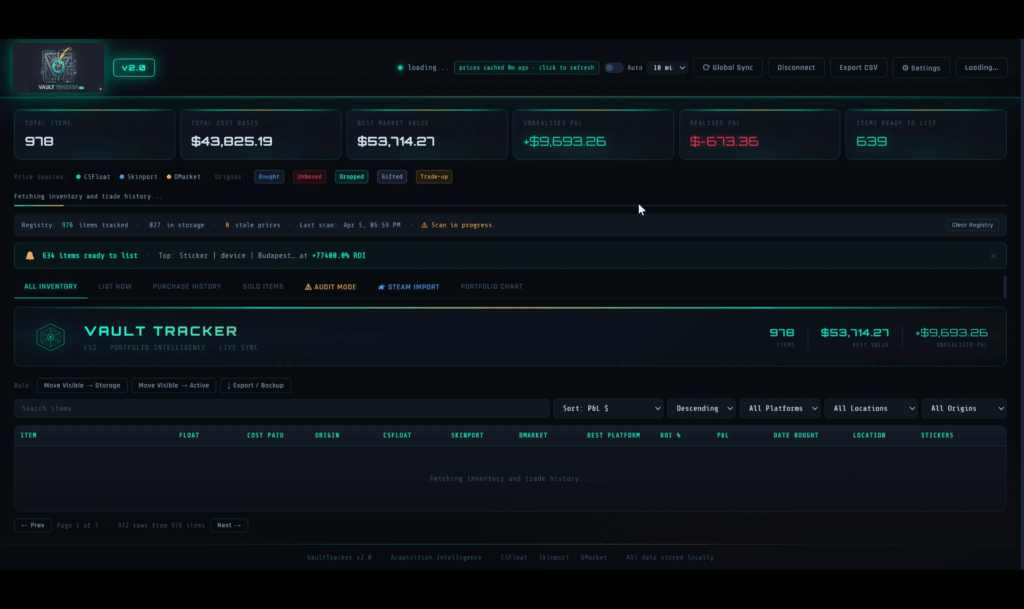Open the Descending order dropdown
The width and height of the screenshot is (1024, 609).
pos(701,409)
